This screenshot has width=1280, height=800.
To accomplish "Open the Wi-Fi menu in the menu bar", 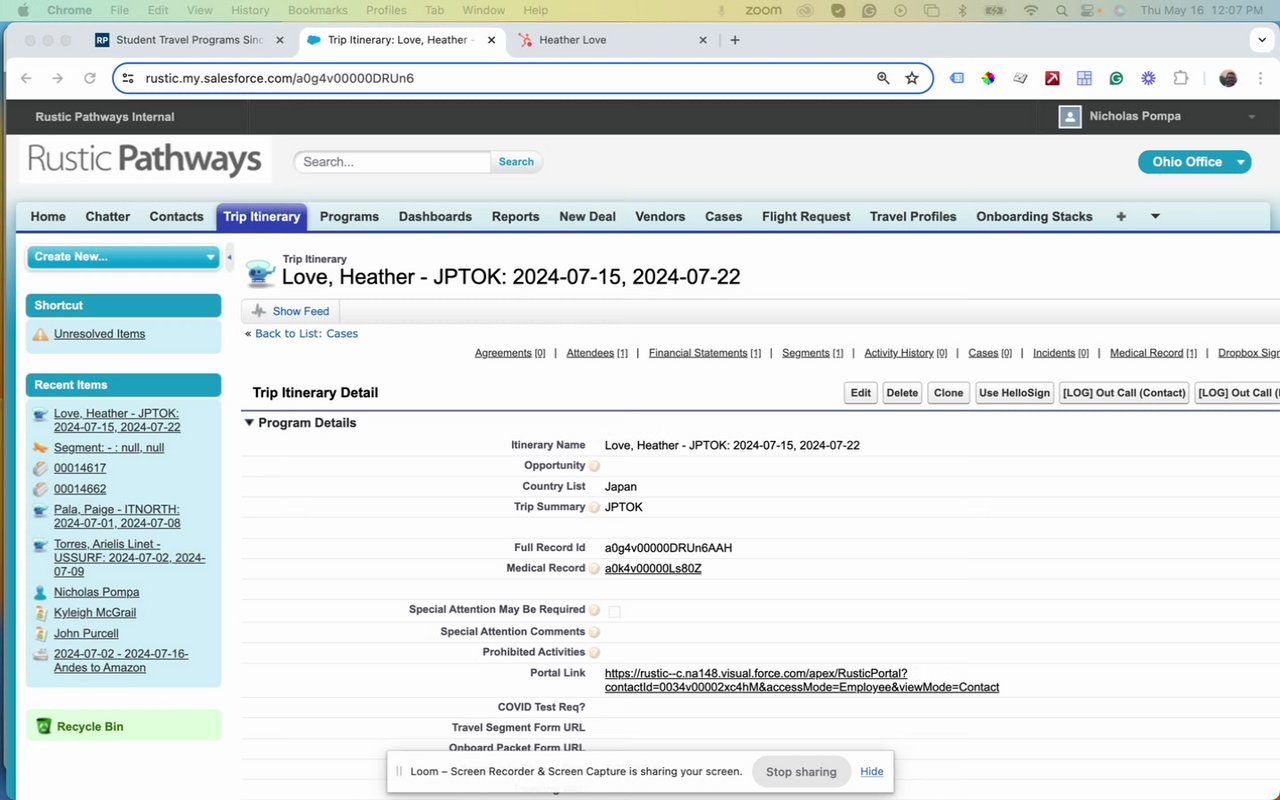I will click(1031, 10).
